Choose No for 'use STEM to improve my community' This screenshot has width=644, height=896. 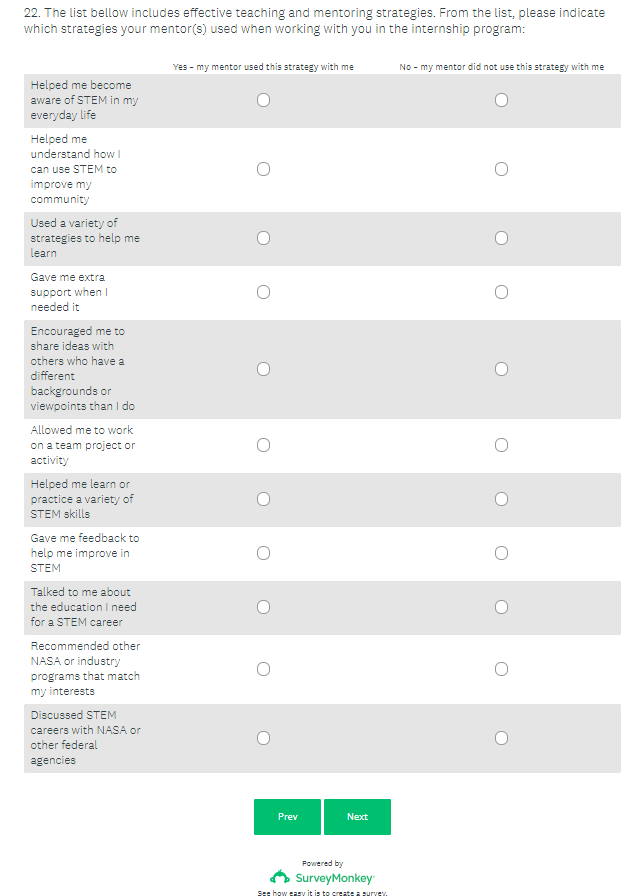click(501, 169)
